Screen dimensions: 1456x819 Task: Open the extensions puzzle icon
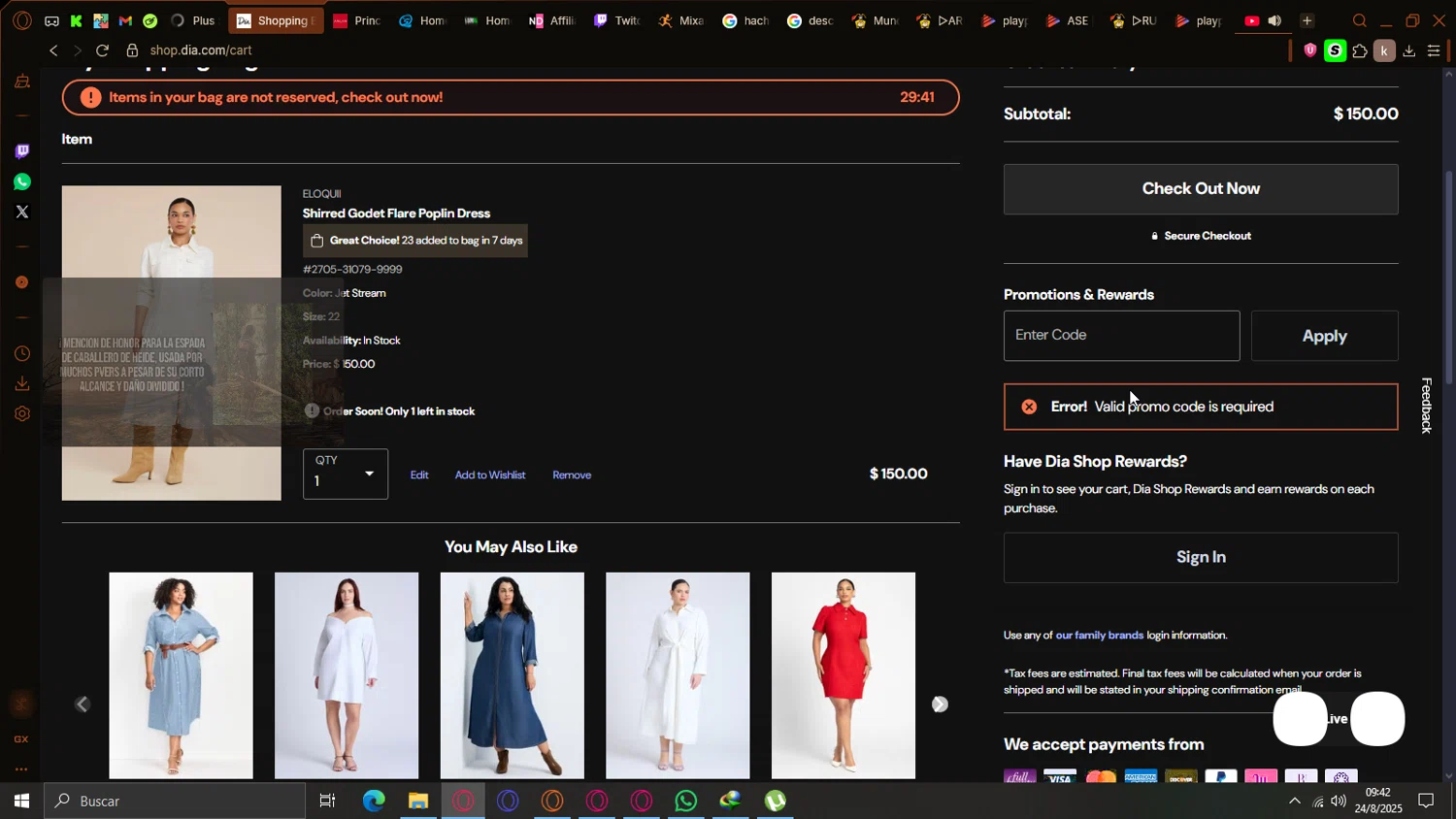(x=1360, y=50)
